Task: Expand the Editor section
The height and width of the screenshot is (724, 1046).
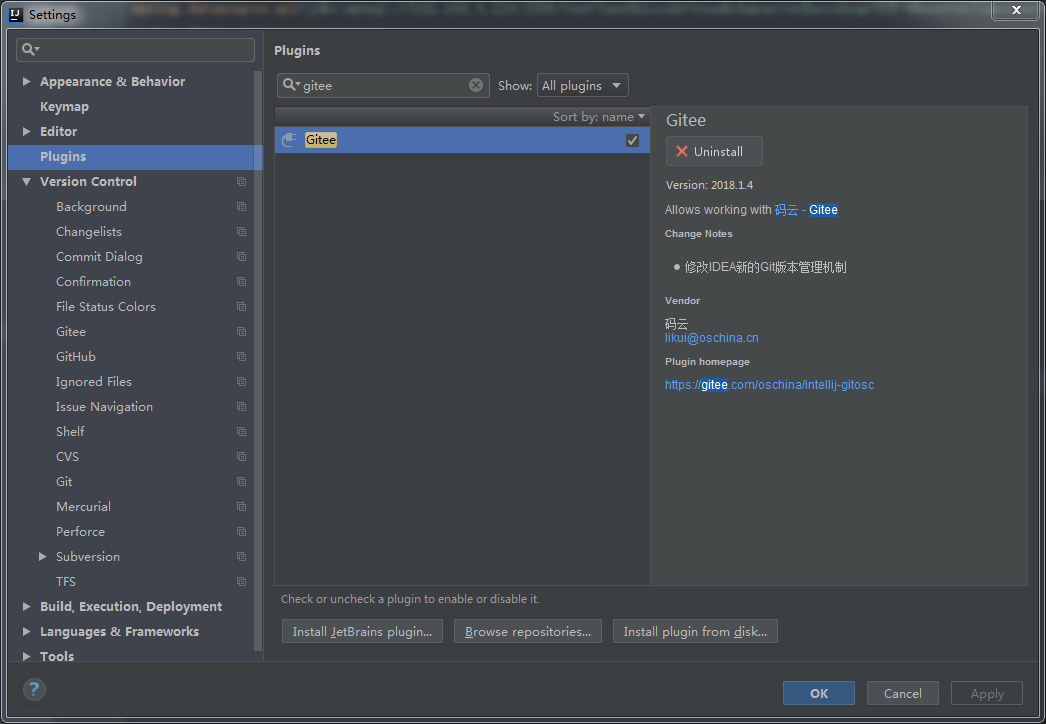Action: (x=27, y=131)
